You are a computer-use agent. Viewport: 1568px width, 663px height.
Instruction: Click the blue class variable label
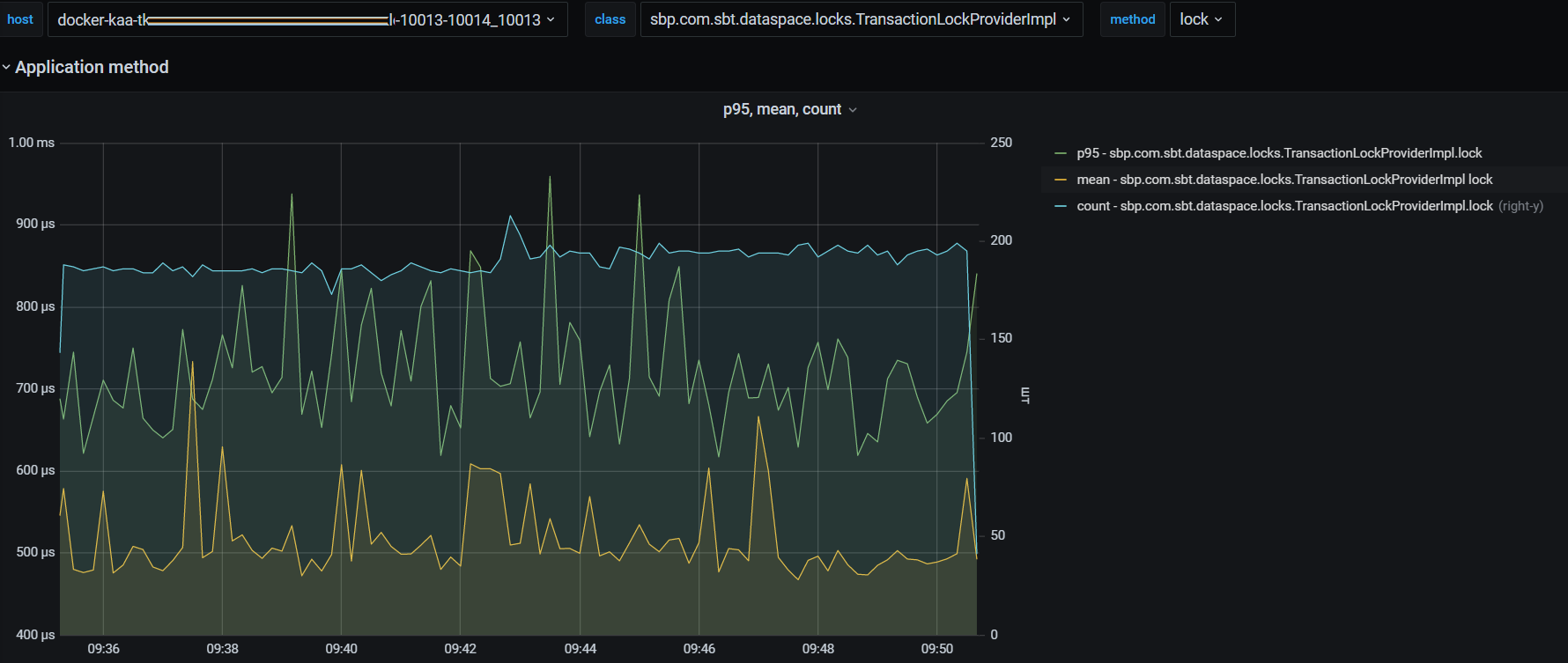pos(610,19)
